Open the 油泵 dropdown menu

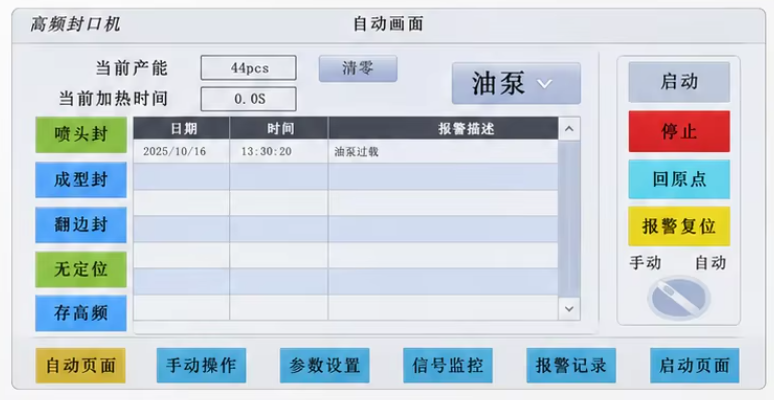(516, 83)
